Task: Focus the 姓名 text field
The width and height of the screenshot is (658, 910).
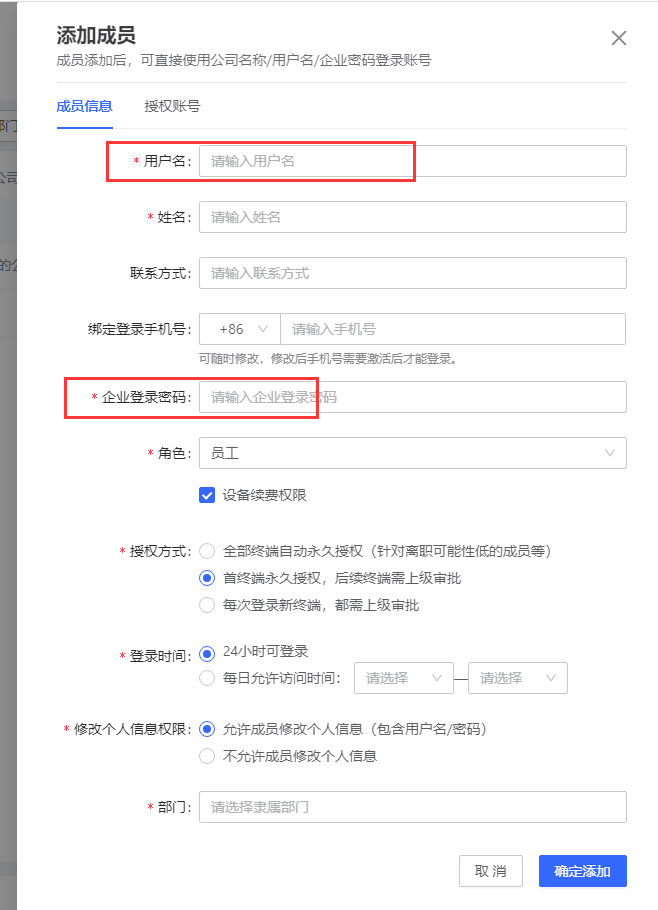Action: pos(412,217)
